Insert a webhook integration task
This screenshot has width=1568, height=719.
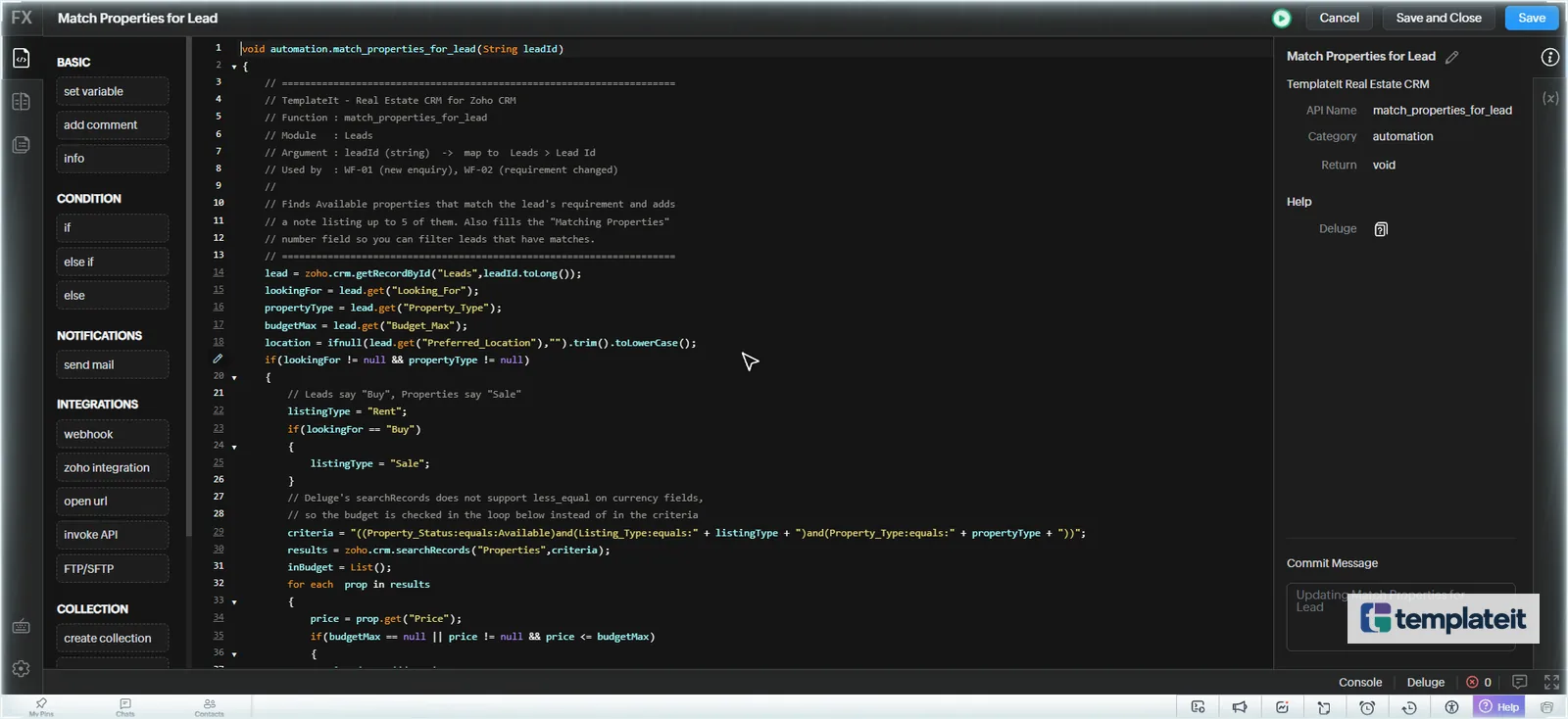point(112,434)
